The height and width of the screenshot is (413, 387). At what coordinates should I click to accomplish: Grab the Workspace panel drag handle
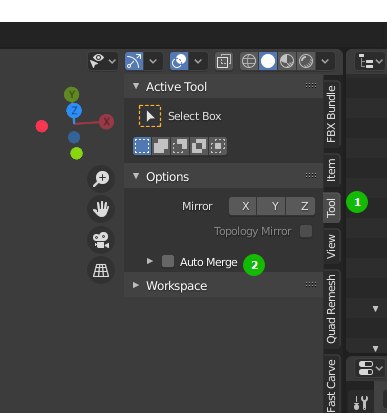(311, 285)
